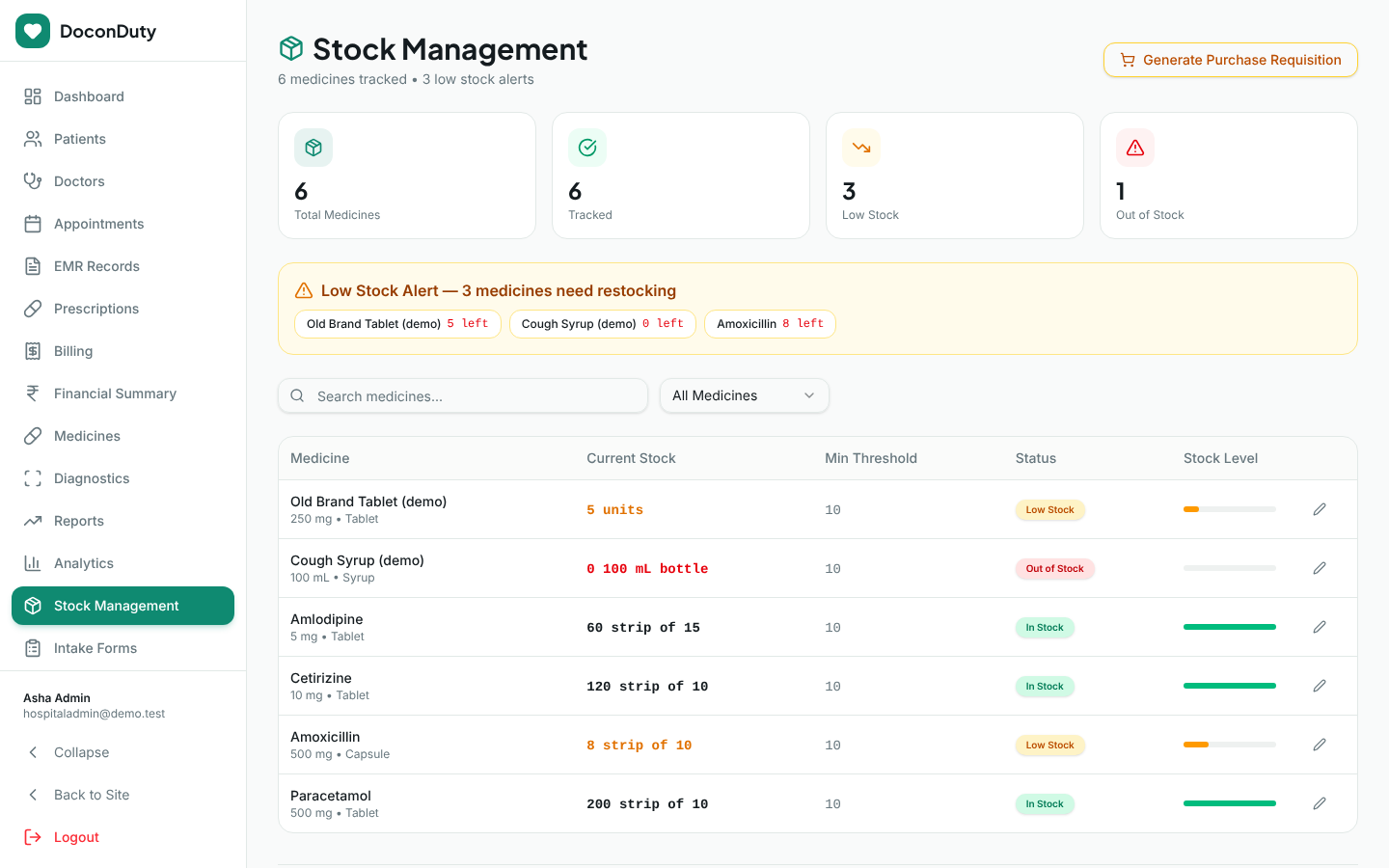Image resolution: width=1389 pixels, height=868 pixels.
Task: Click the Tracked checkmark circle icon
Action: 587,148
